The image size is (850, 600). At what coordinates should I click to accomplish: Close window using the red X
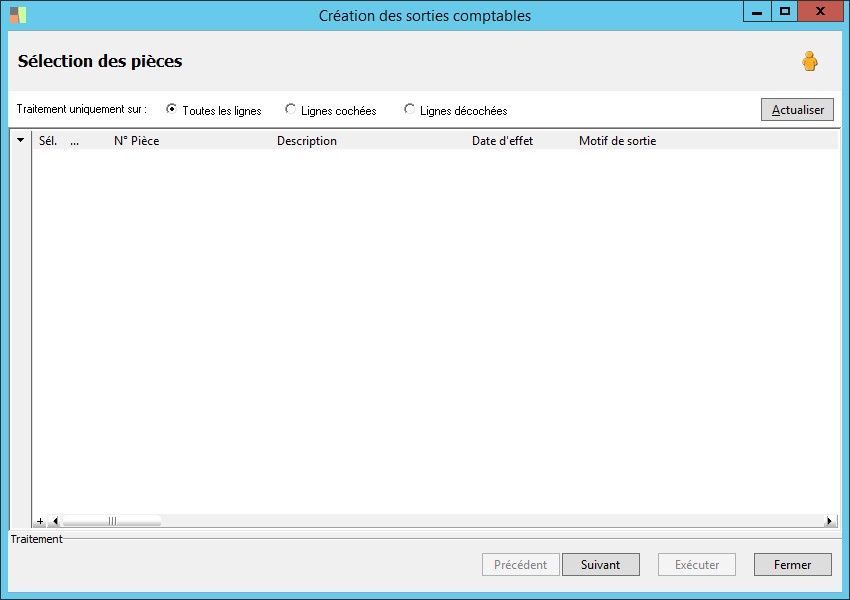tap(820, 12)
